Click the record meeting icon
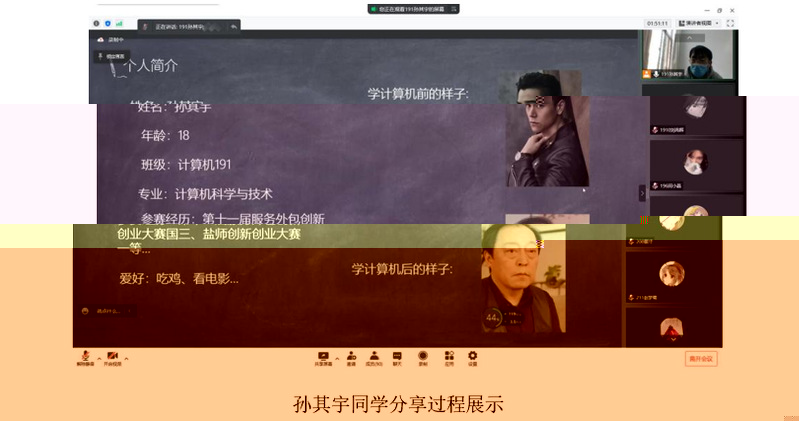 tap(423, 357)
